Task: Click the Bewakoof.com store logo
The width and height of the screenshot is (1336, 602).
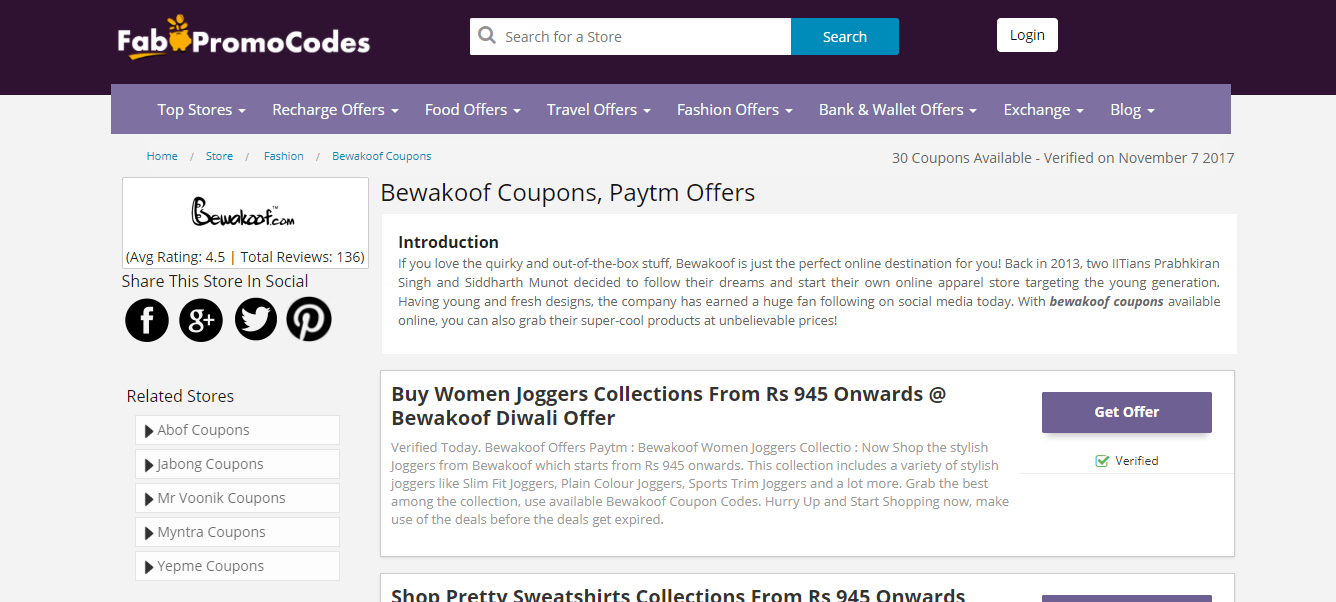Action: [x=244, y=211]
